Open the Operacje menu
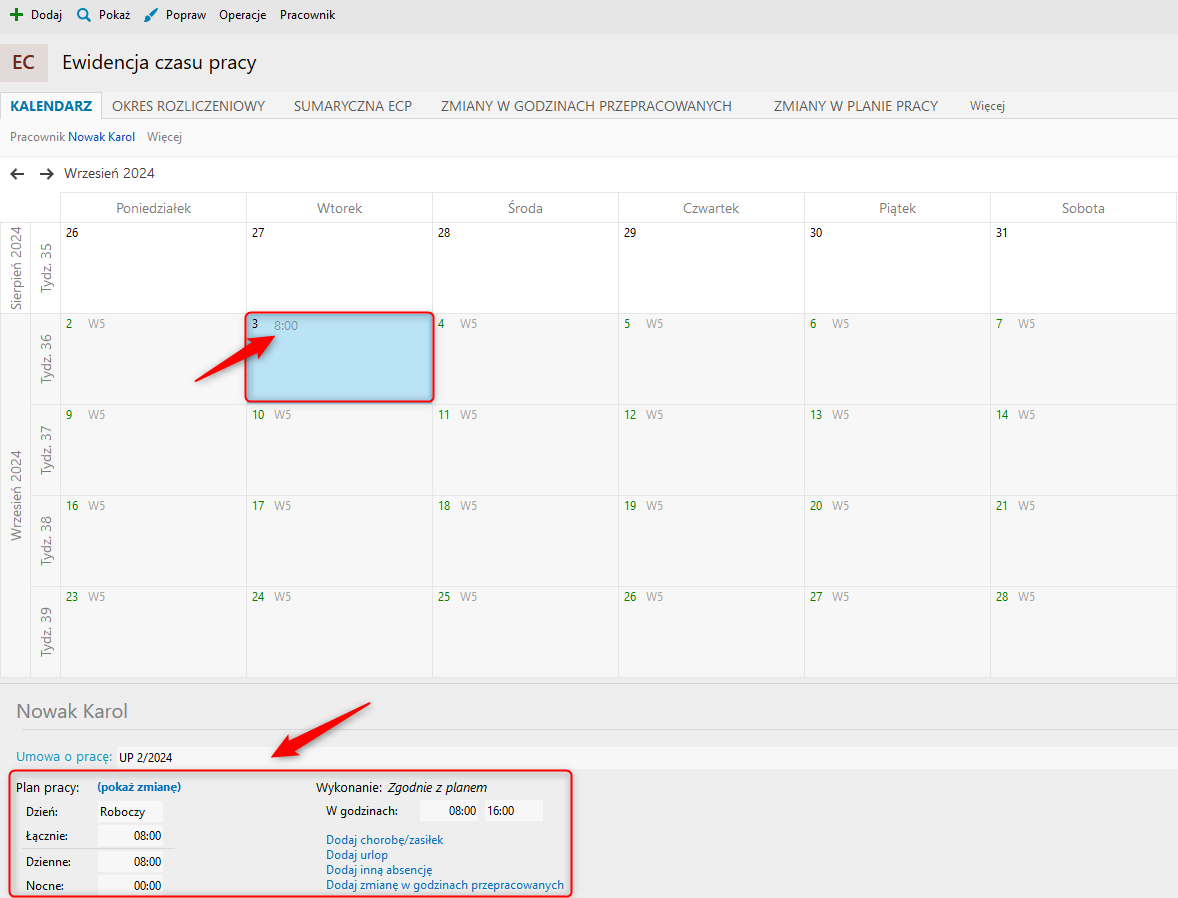The width and height of the screenshot is (1178, 898). (x=242, y=15)
